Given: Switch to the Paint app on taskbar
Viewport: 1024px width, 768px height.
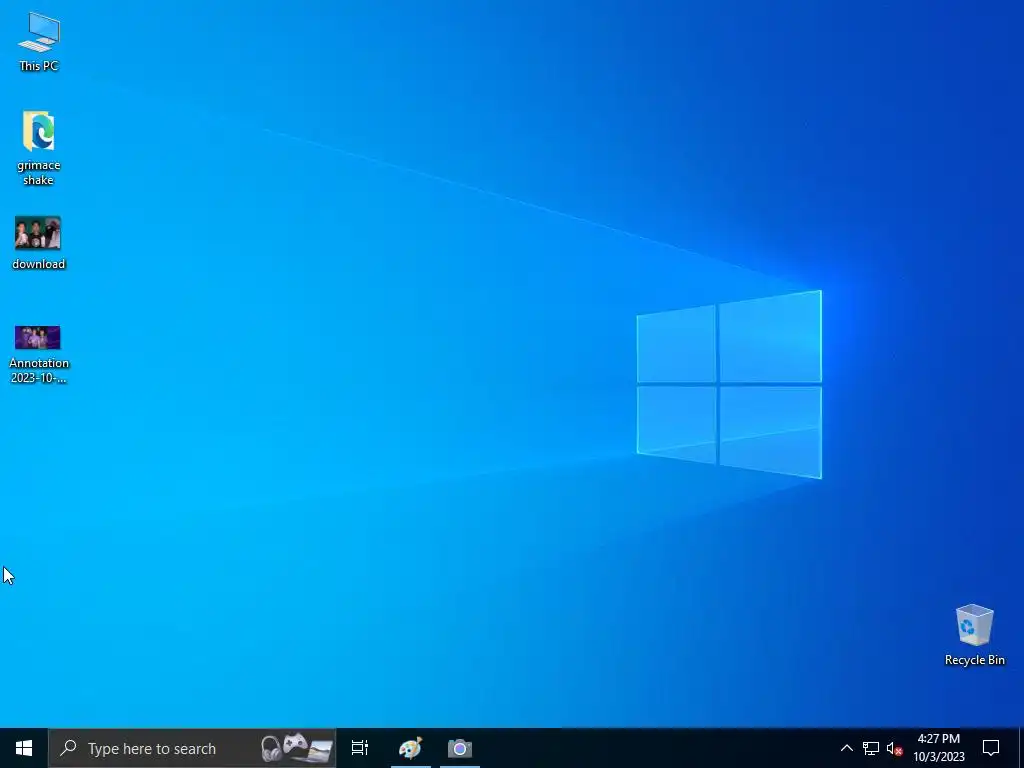Looking at the screenshot, I should click(x=411, y=748).
